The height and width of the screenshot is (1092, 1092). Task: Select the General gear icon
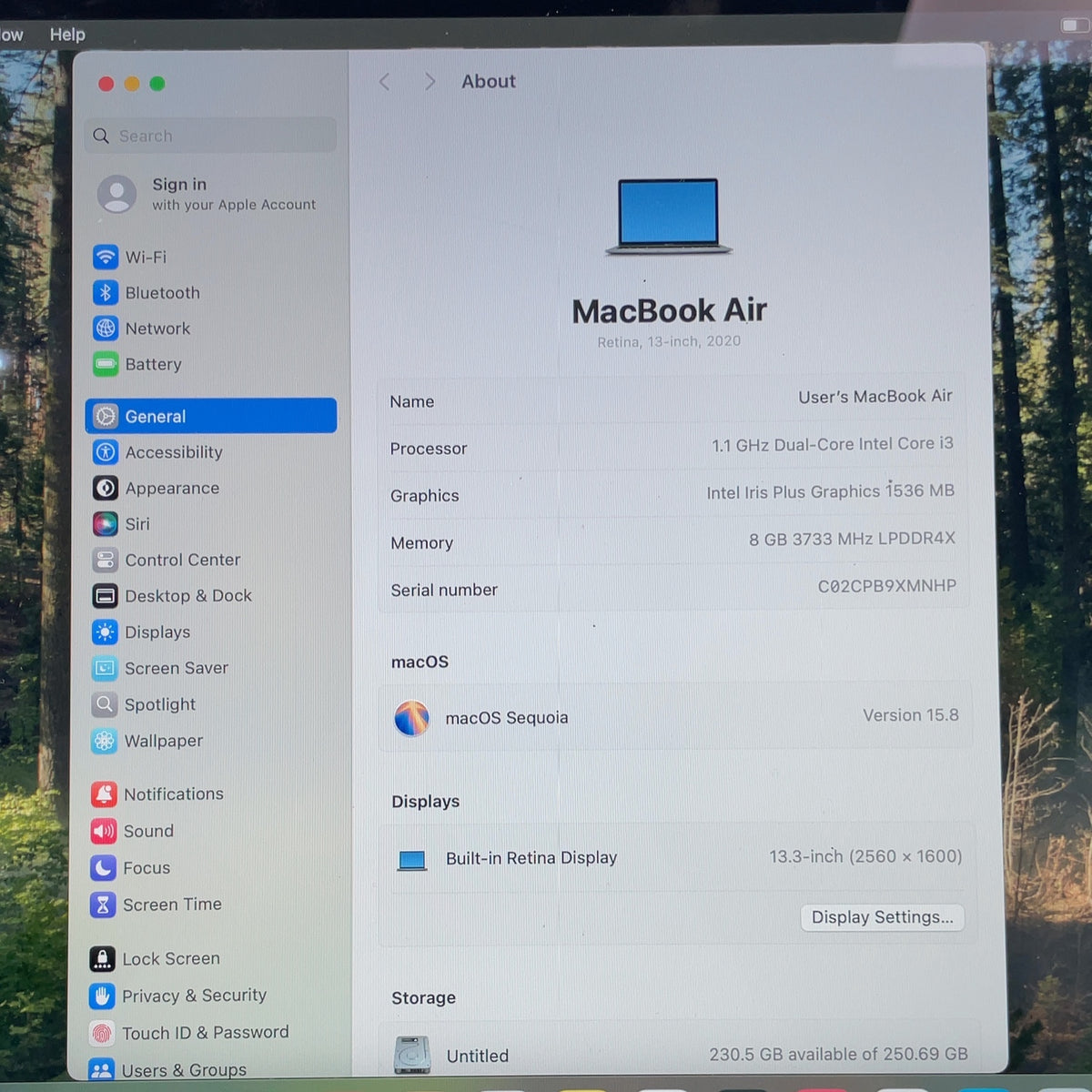click(106, 416)
